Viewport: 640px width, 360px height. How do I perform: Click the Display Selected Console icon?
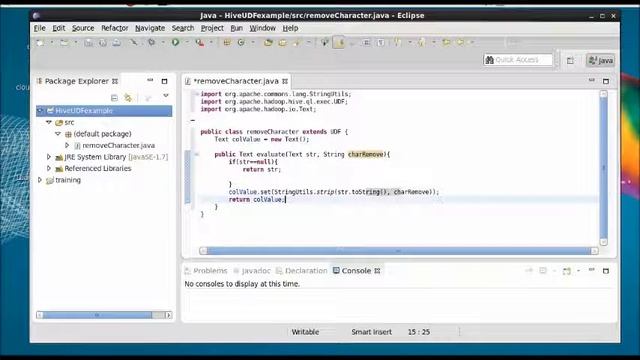tap(543, 271)
